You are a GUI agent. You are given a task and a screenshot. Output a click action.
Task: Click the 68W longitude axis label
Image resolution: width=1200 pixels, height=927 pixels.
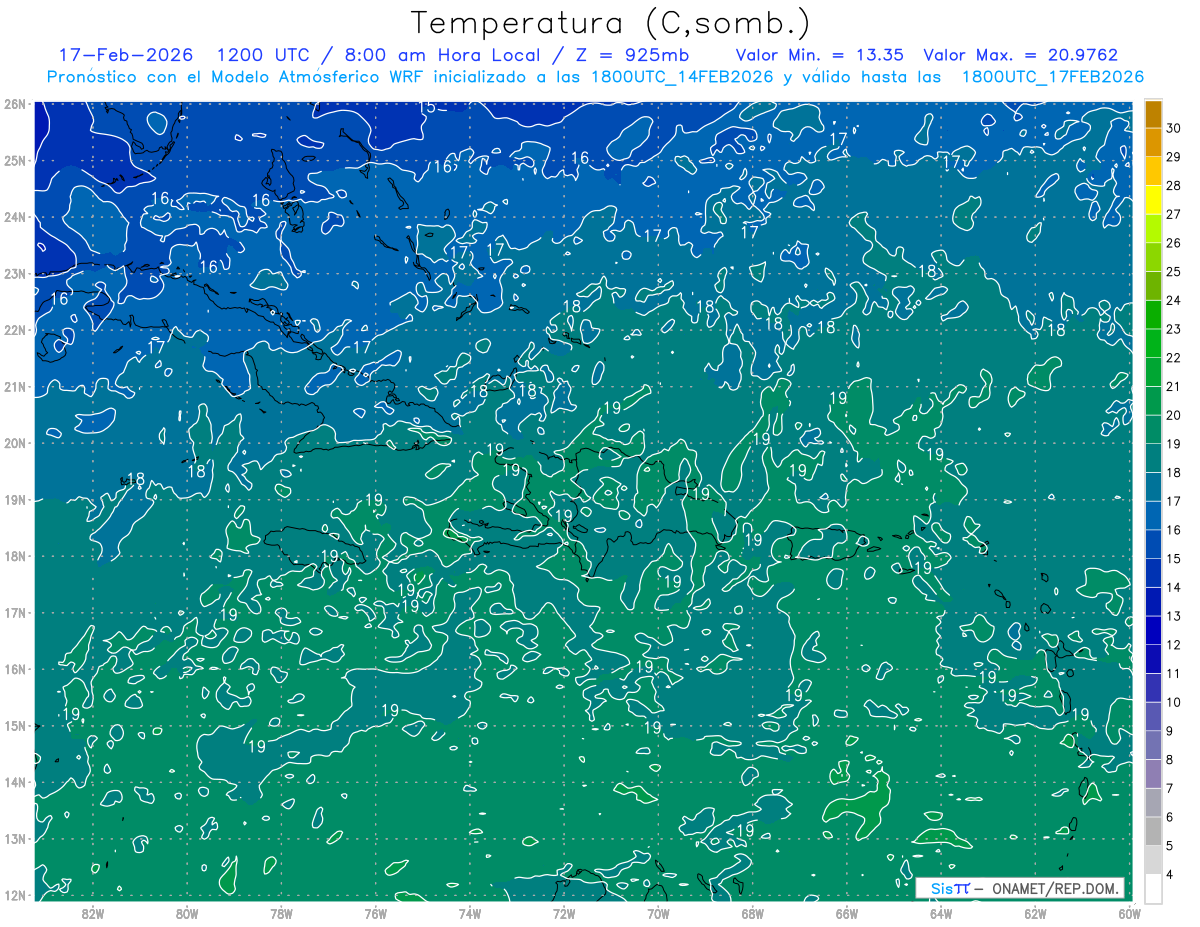point(753,913)
